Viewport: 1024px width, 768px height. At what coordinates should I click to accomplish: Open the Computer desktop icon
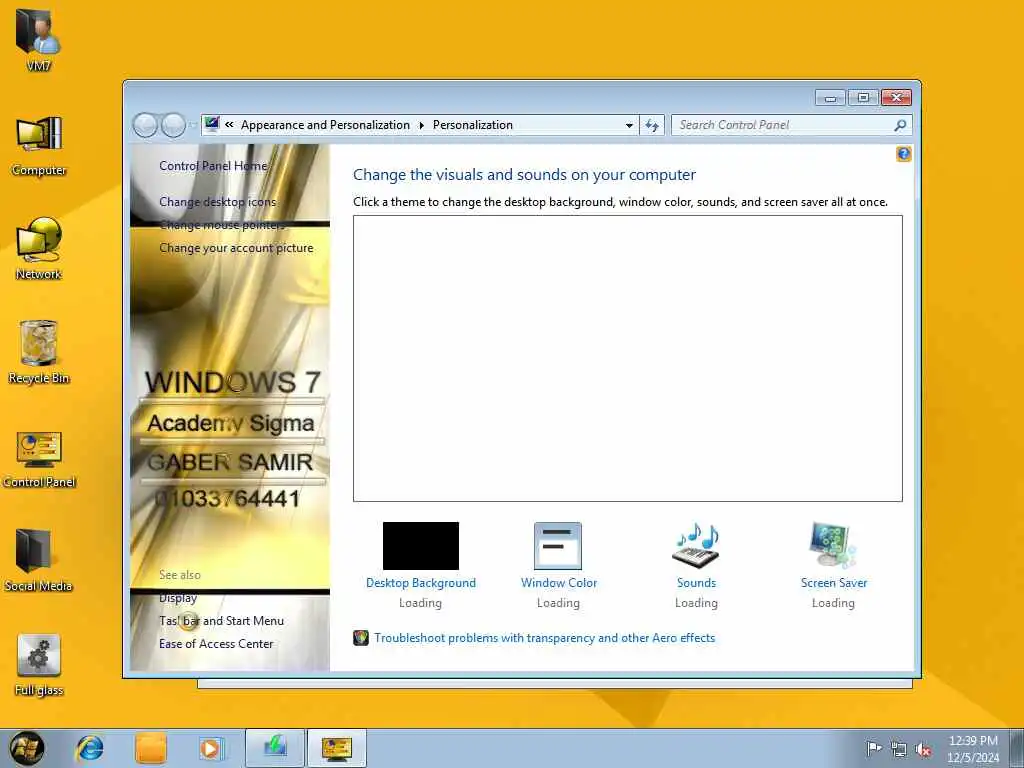click(x=39, y=146)
